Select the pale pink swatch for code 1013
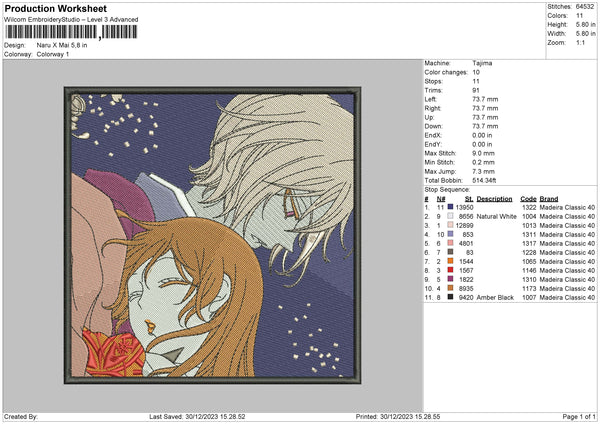The height and width of the screenshot is (424, 600). click(x=450, y=225)
